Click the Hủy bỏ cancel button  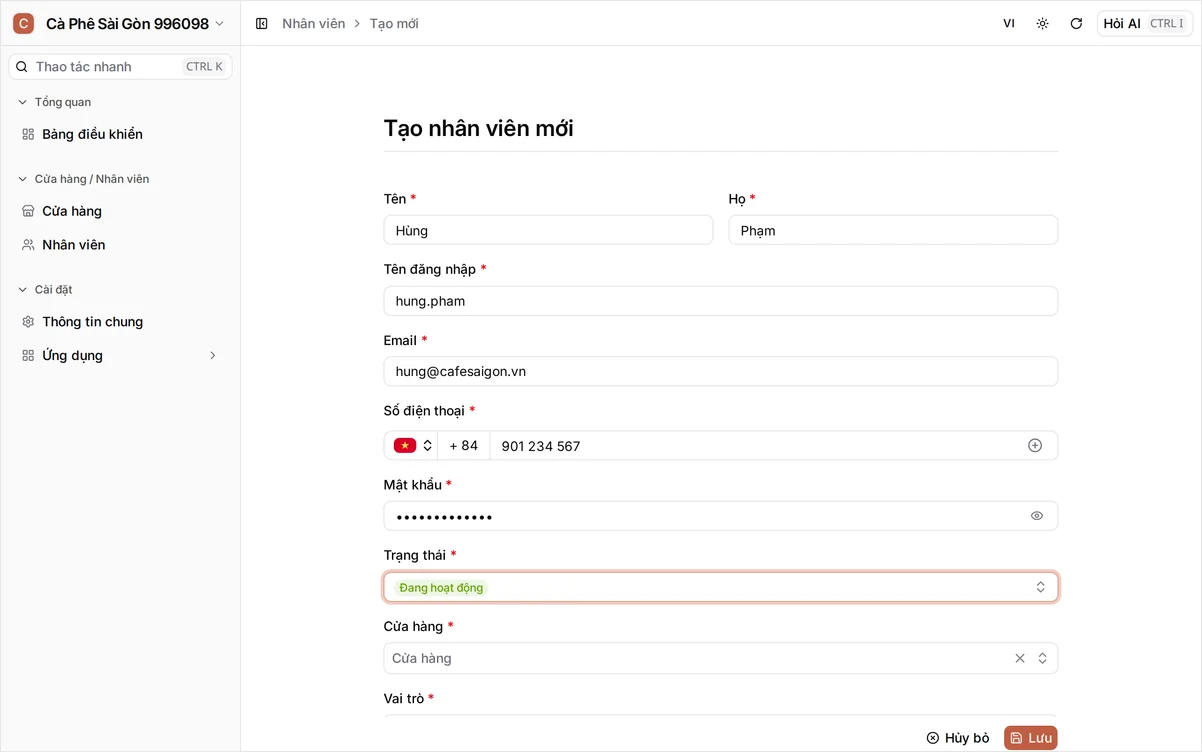[x=957, y=738]
